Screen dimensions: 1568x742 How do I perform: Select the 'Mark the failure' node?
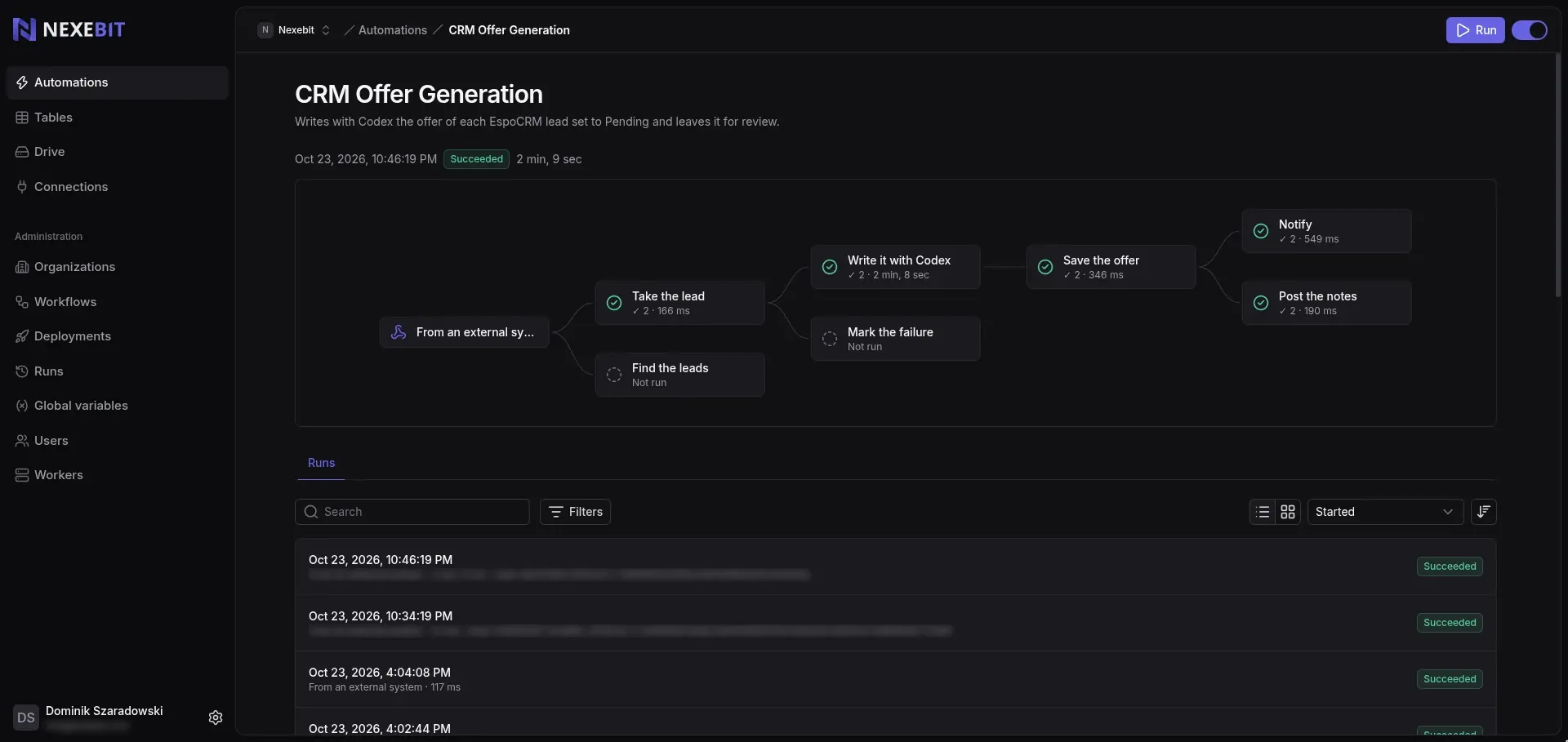895,339
